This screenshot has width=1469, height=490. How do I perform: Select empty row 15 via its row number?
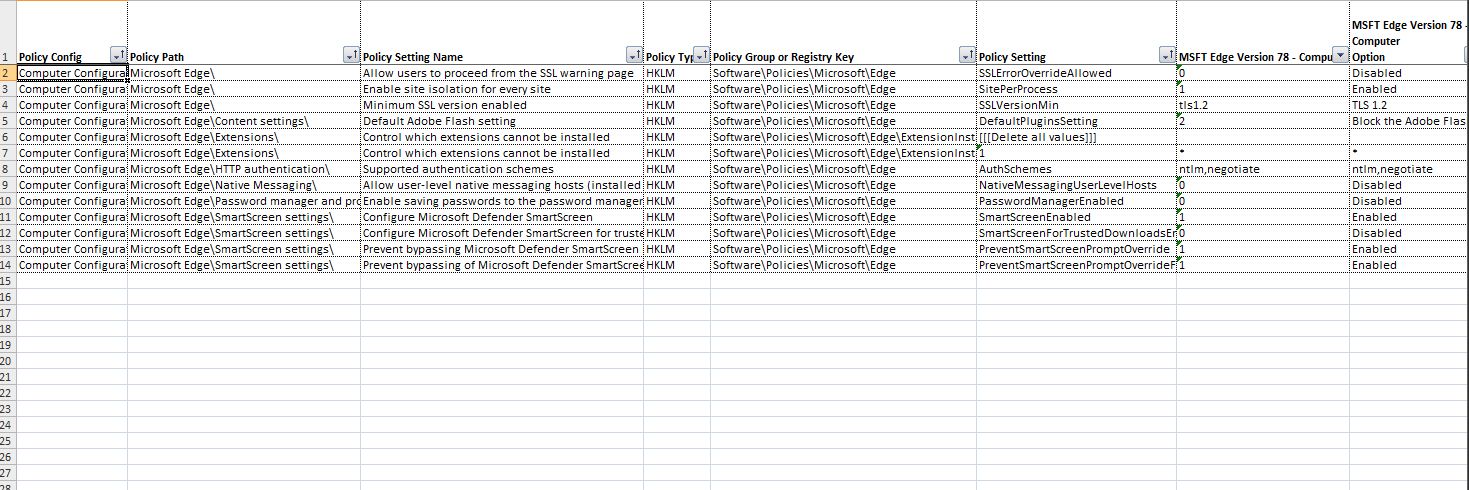click(8, 281)
